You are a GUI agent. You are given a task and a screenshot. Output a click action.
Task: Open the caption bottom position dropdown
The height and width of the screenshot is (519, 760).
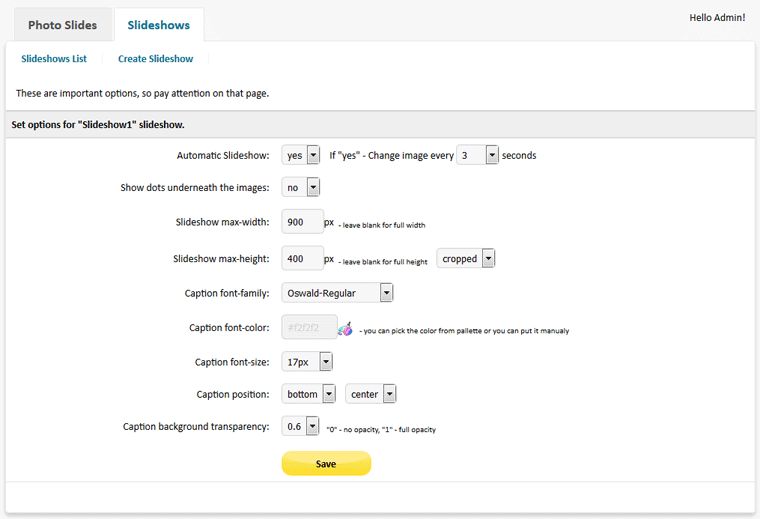309,394
